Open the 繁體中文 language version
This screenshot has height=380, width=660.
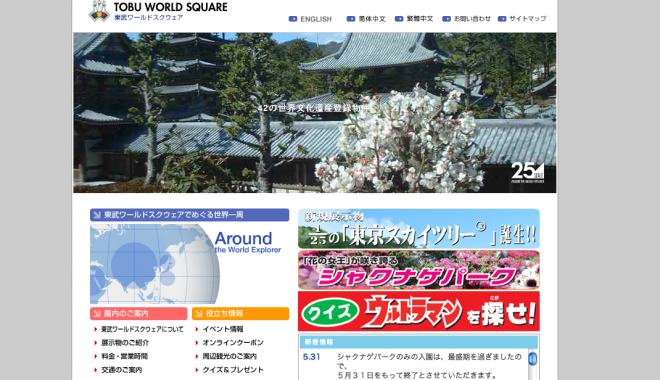(420, 19)
